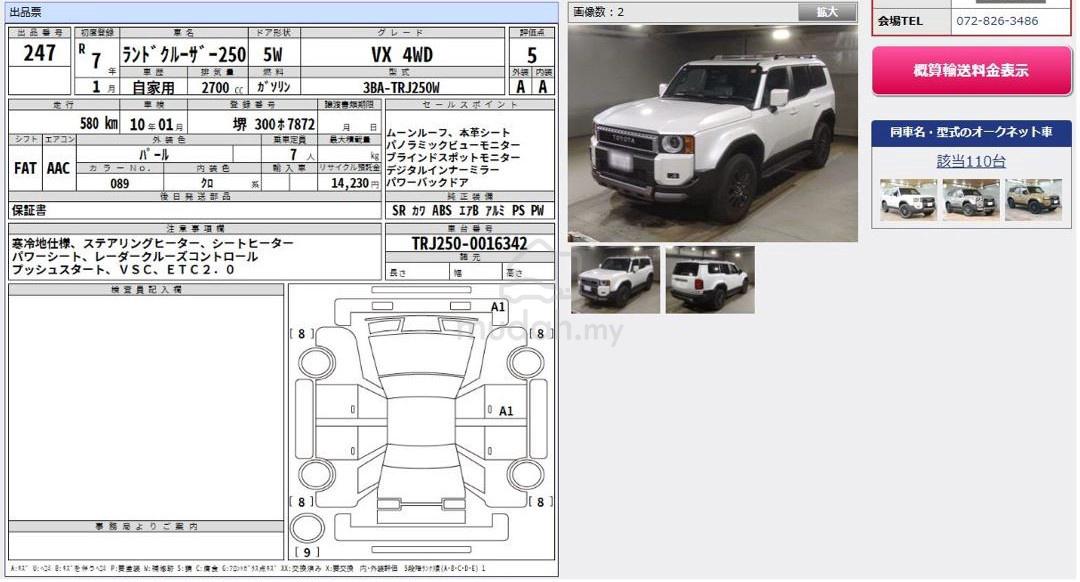Click the ブラインドスポットモニター line
This screenshot has width=1080, height=582.
pos(453,157)
